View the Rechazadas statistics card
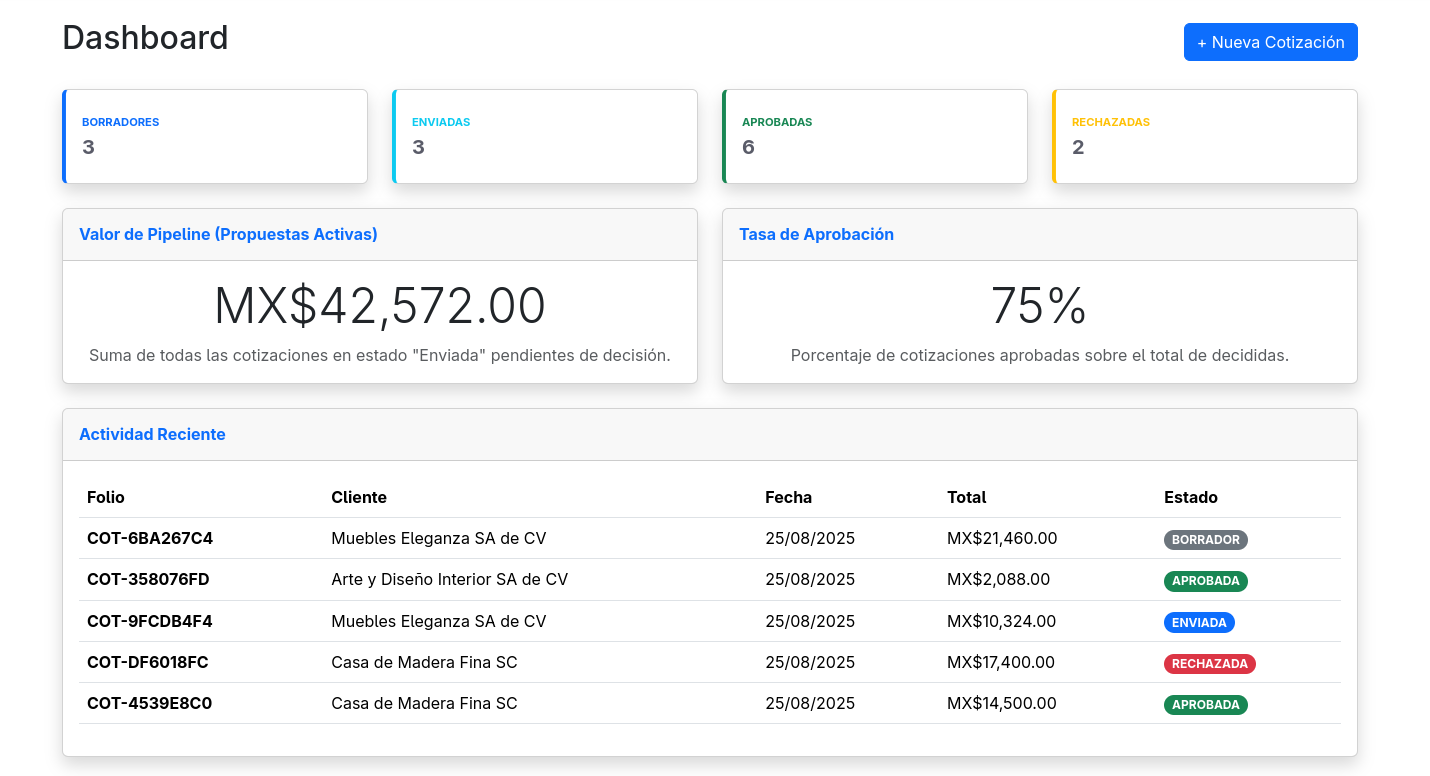 pos(1204,136)
